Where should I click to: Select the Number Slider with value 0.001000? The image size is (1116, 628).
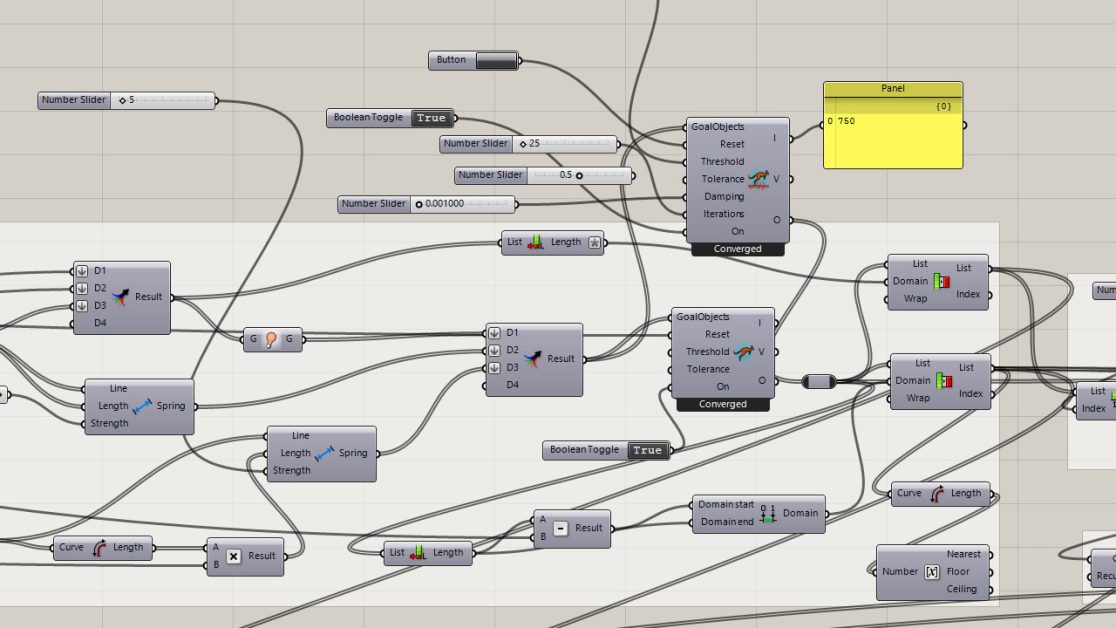pyautogui.click(x=464, y=204)
